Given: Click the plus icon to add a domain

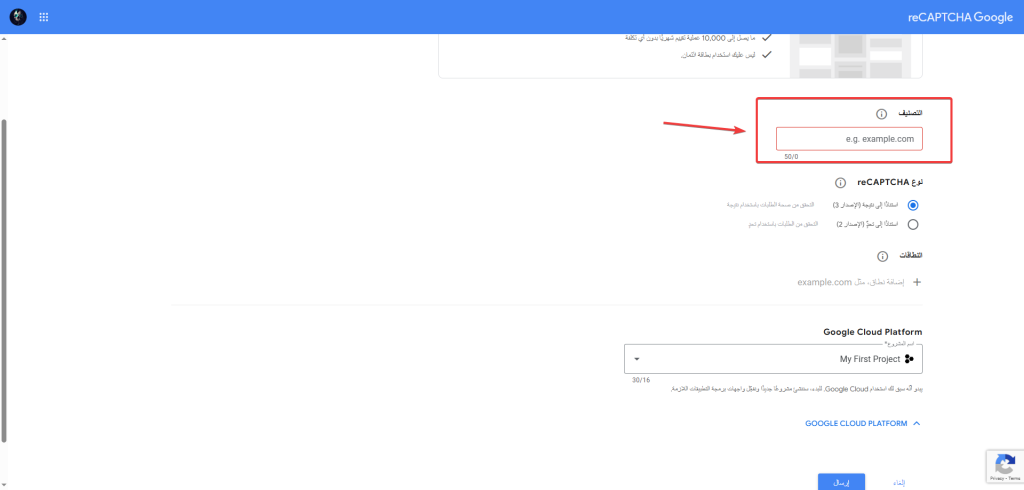Looking at the screenshot, I should [x=915, y=282].
